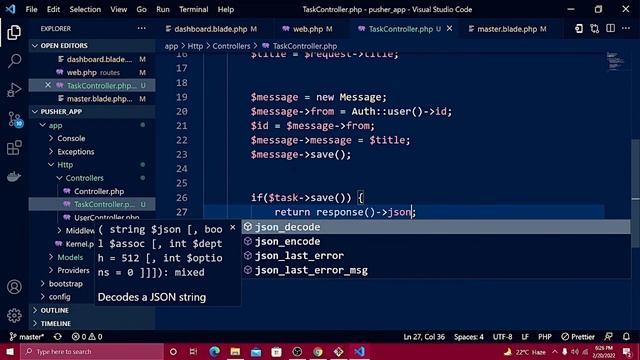Screen dimensions: 640x360
Task: Open the Extensions view
Action: coord(14,148)
